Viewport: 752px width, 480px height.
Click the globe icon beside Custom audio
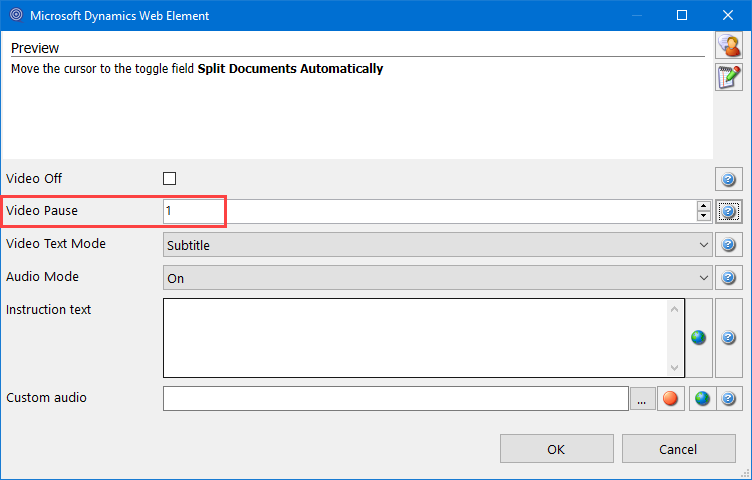702,398
